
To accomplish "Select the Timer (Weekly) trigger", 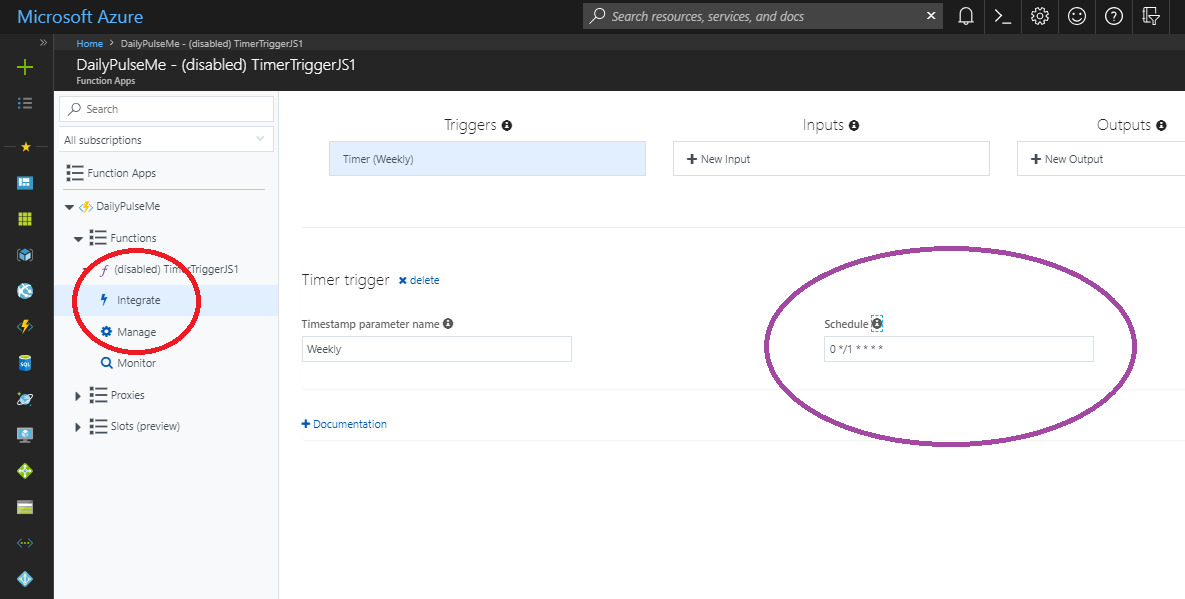I will (x=487, y=159).
